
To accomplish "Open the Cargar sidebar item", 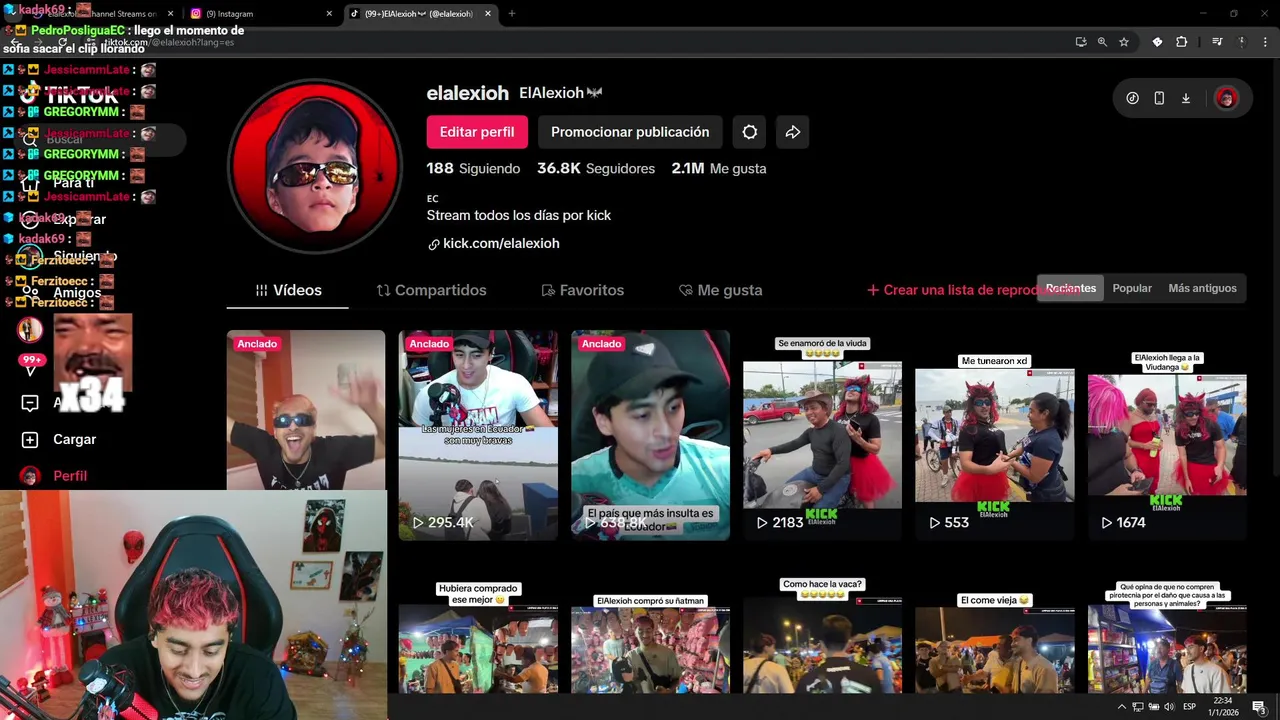I will pyautogui.click(x=60, y=439).
